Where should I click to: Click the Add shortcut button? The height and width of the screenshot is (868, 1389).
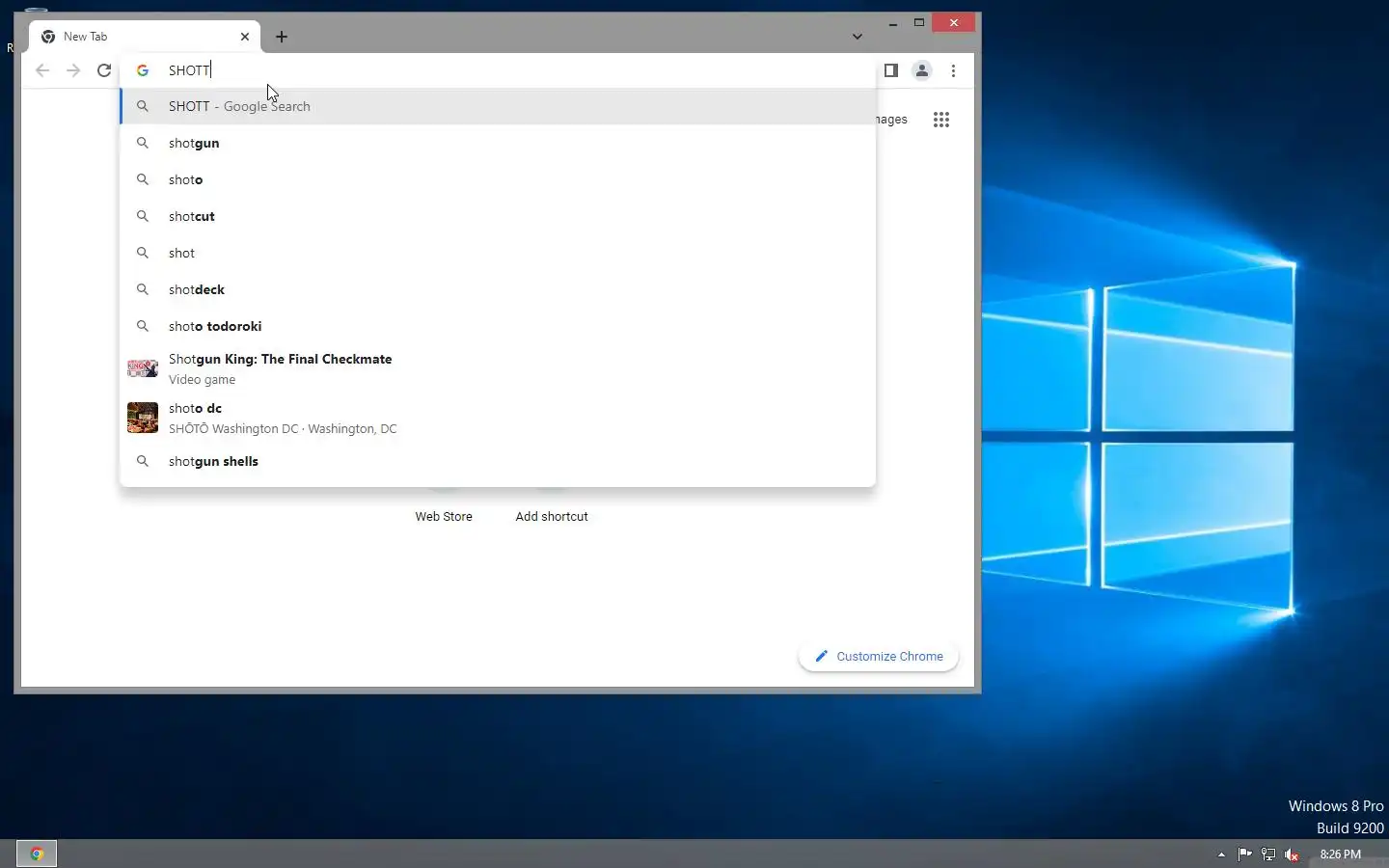(x=552, y=516)
